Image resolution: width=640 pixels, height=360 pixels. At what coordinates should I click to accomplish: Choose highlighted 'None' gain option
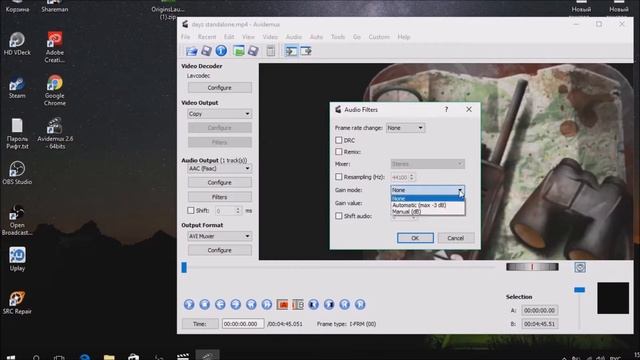pos(427,198)
